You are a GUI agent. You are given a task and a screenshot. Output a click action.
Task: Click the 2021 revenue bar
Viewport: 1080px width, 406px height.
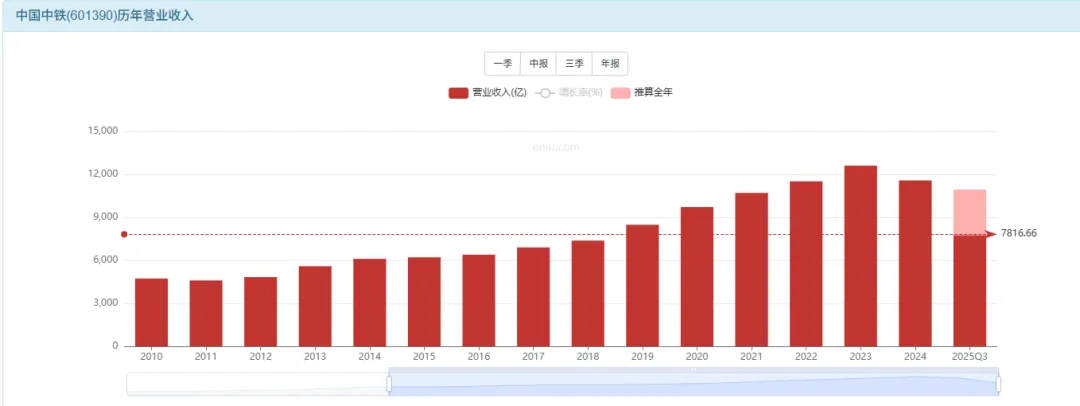(751, 270)
